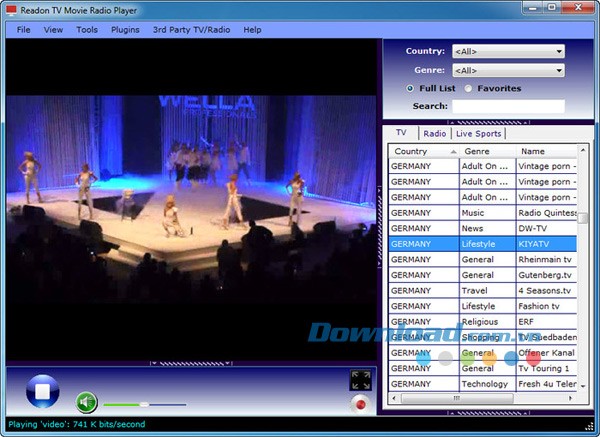Switch to the Radio tab

point(435,134)
